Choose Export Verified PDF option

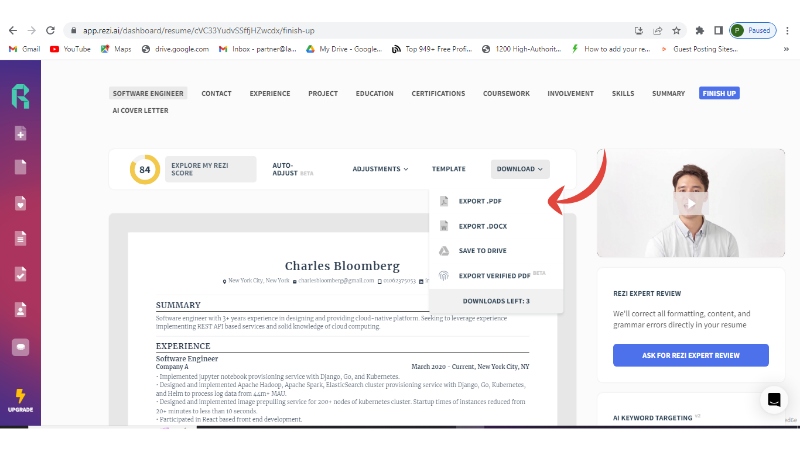coord(494,275)
